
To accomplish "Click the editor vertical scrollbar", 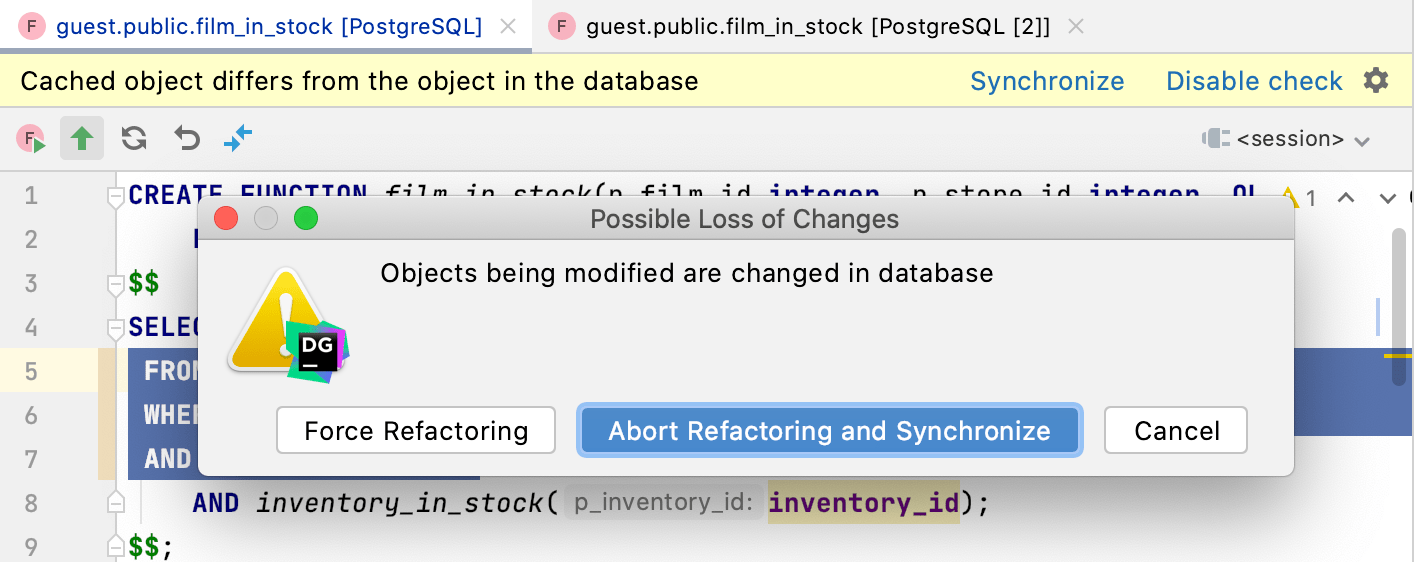I will (x=1398, y=307).
